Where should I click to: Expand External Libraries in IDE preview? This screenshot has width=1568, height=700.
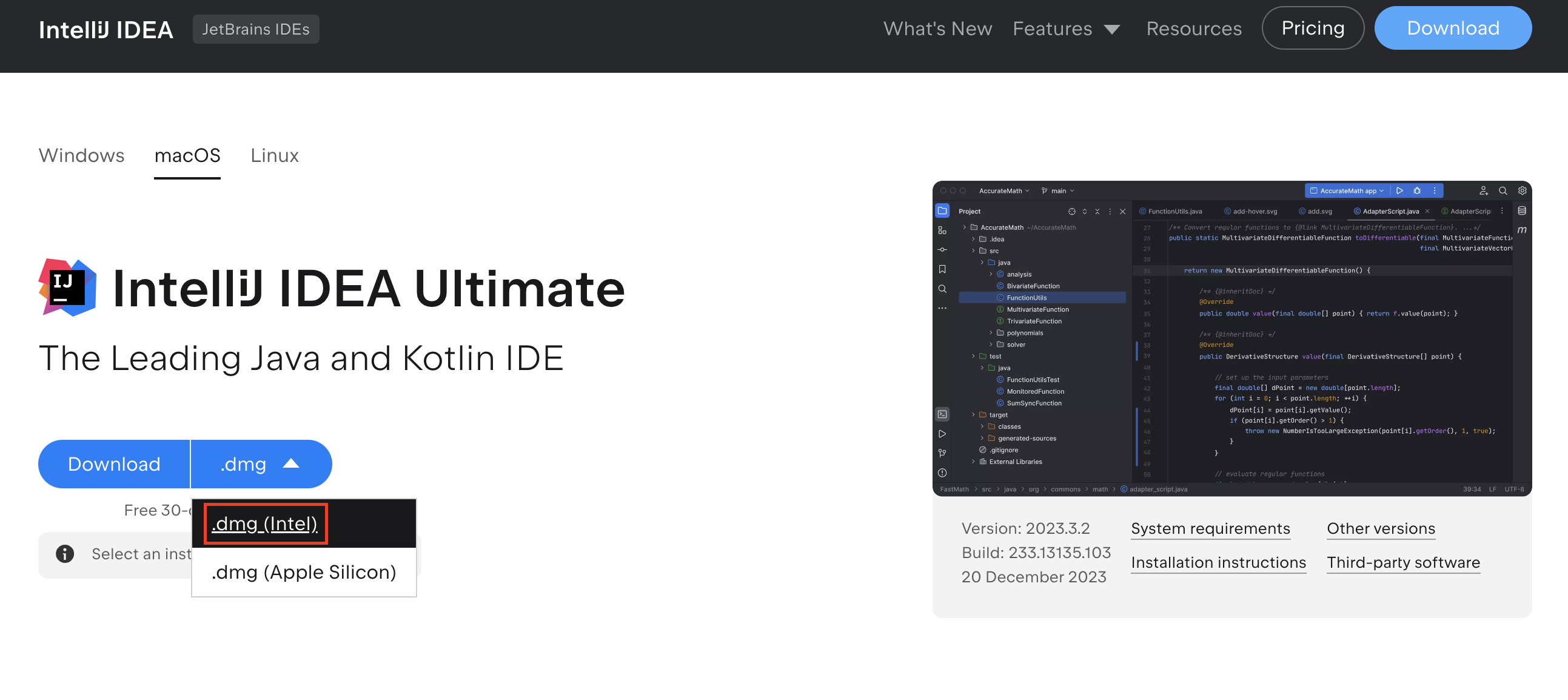pos(973,462)
